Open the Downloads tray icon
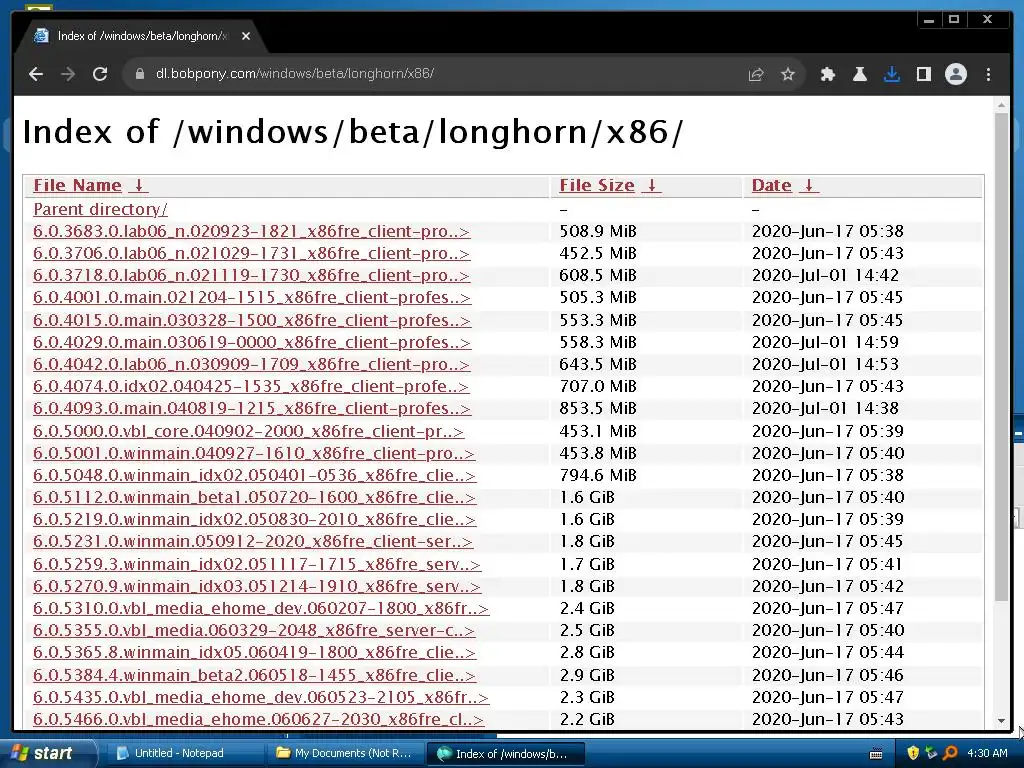The width and height of the screenshot is (1024, 768). (891, 74)
